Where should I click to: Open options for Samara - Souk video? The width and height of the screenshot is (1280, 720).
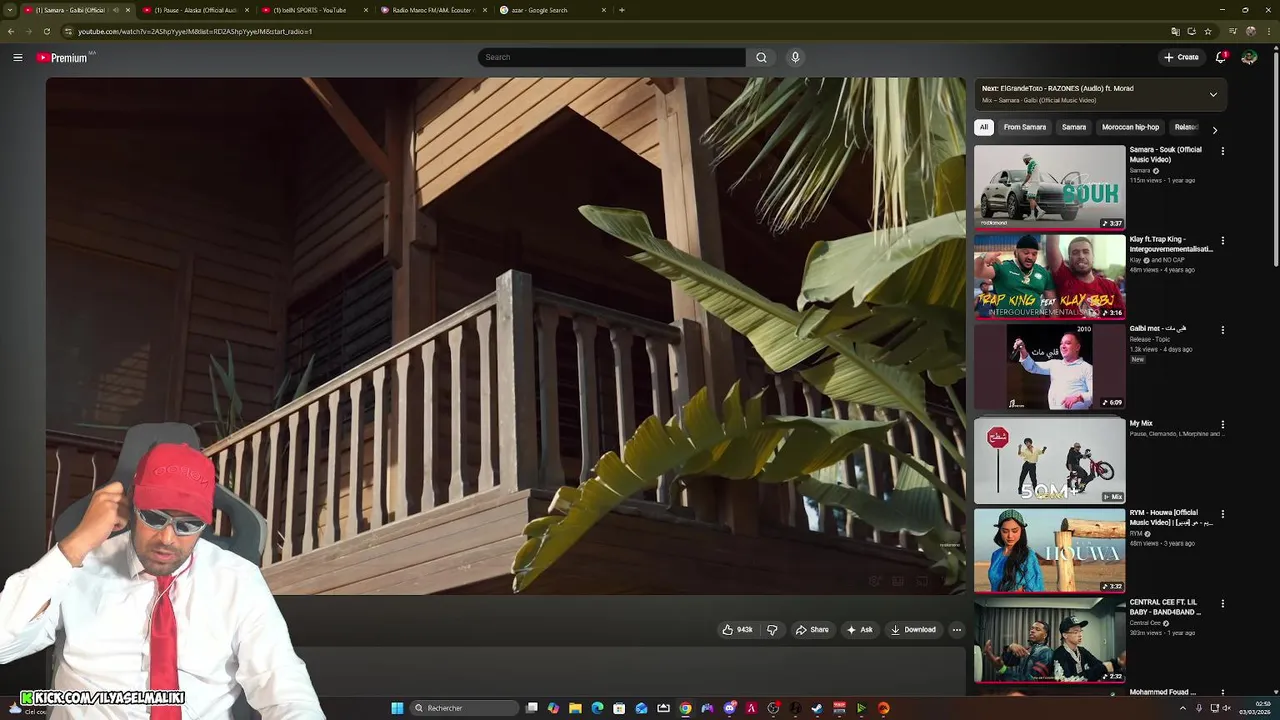pos(1222,151)
